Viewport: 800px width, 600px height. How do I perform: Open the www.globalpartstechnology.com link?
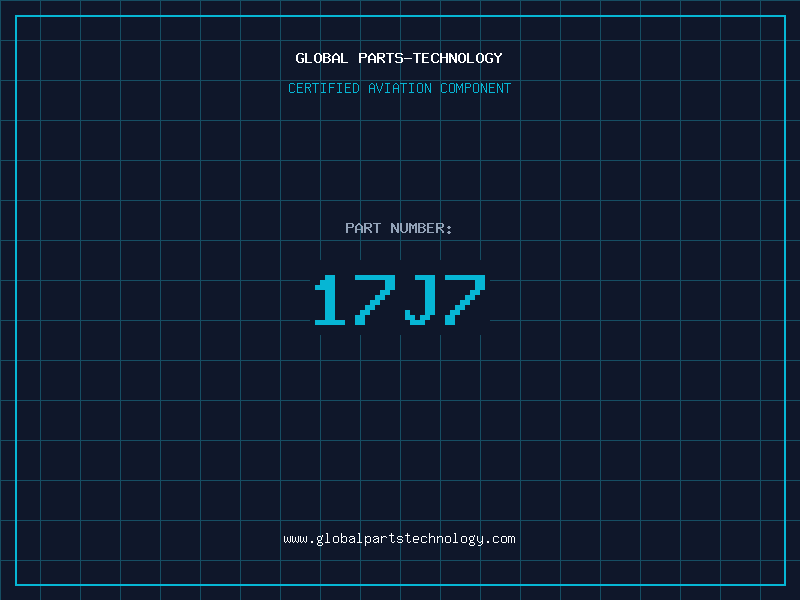click(399, 539)
